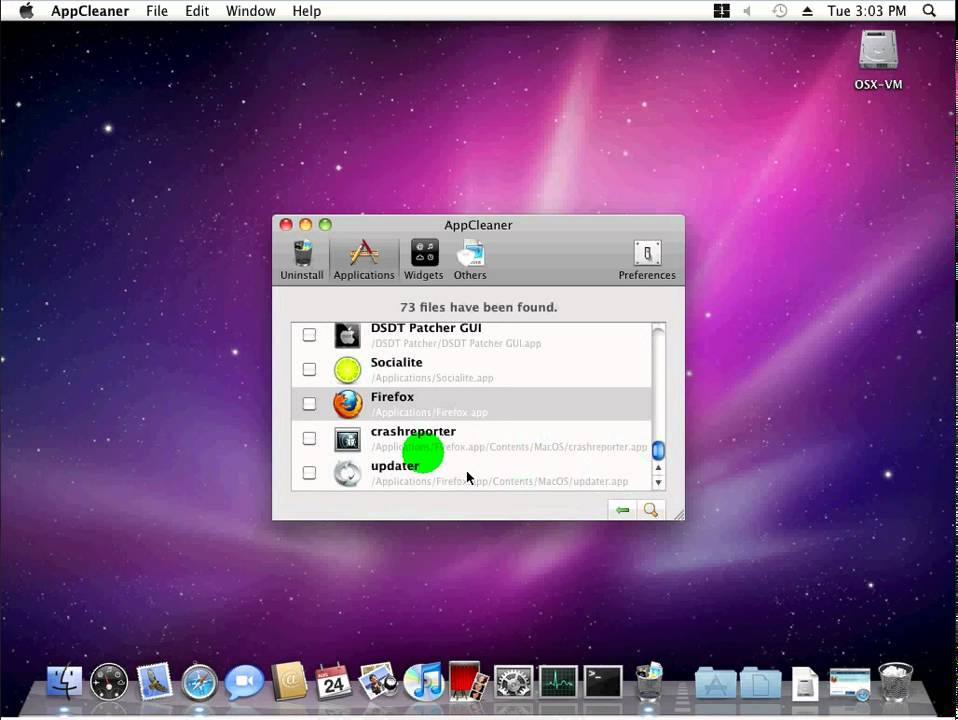Click the scrollbar up arrow

coord(658,468)
